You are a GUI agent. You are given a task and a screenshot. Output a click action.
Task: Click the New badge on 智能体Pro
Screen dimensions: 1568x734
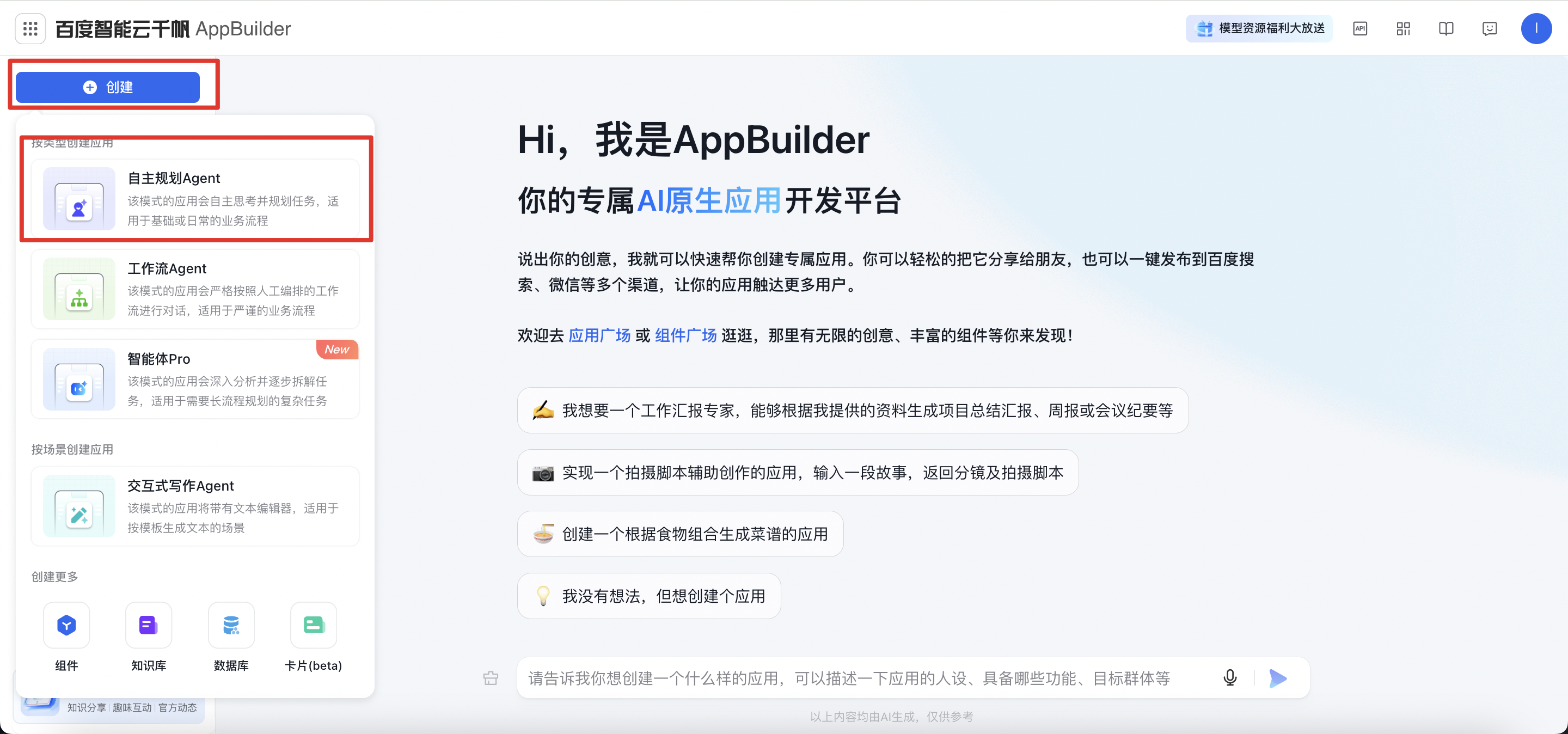point(336,350)
